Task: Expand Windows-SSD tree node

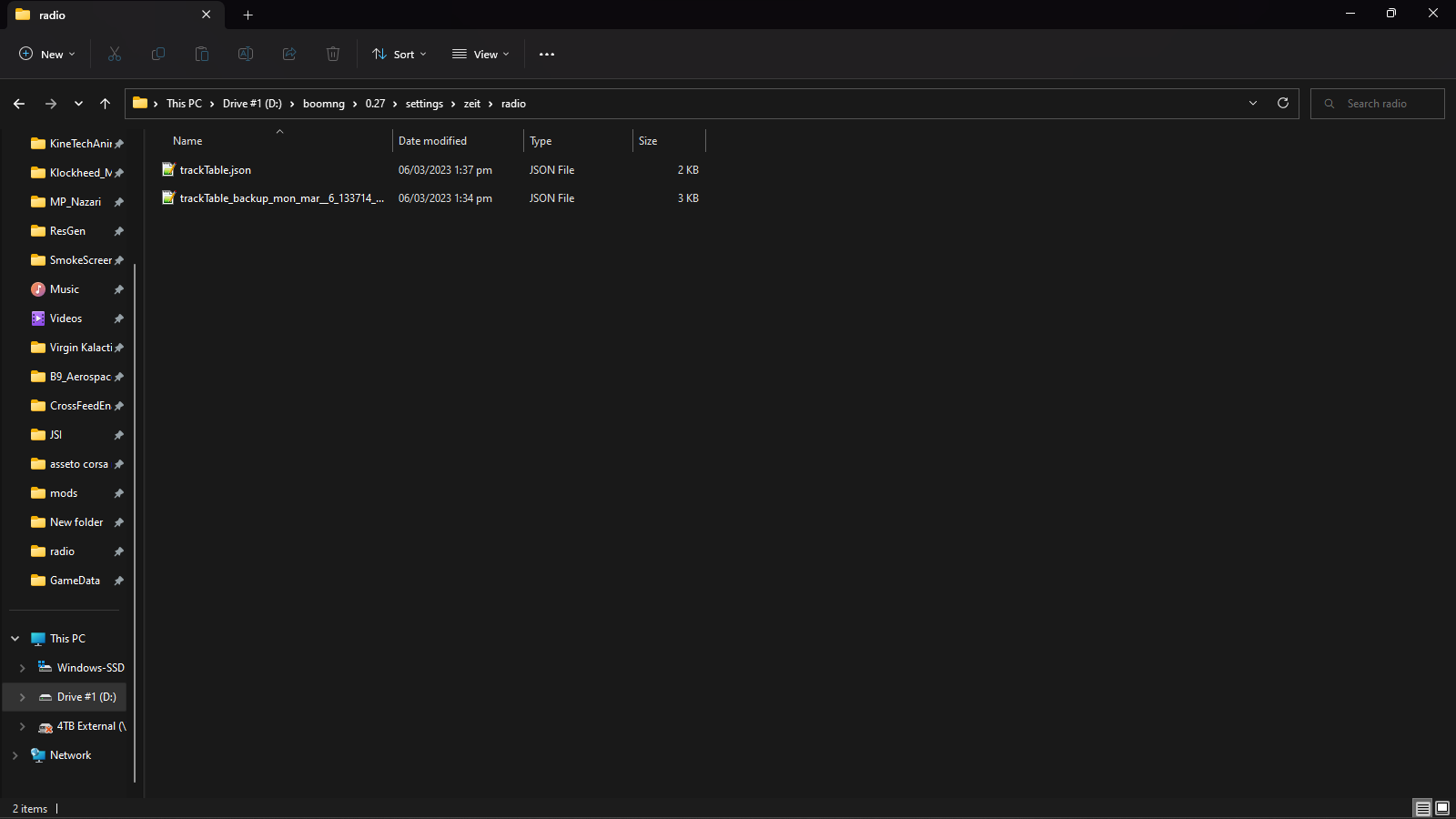Action: 23,668
